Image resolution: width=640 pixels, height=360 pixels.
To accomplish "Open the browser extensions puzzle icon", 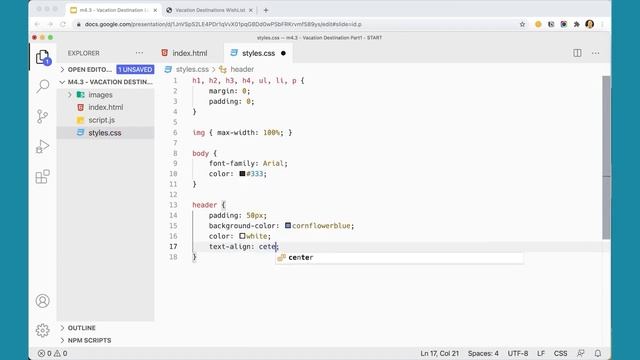I will [576, 24].
